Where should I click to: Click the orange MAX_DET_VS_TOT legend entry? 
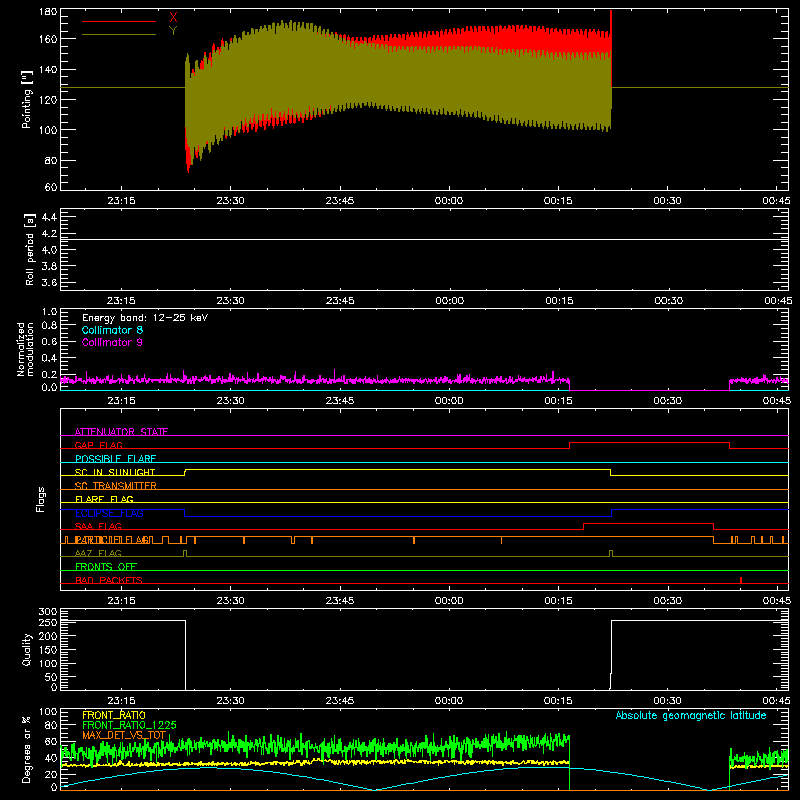pos(124,735)
